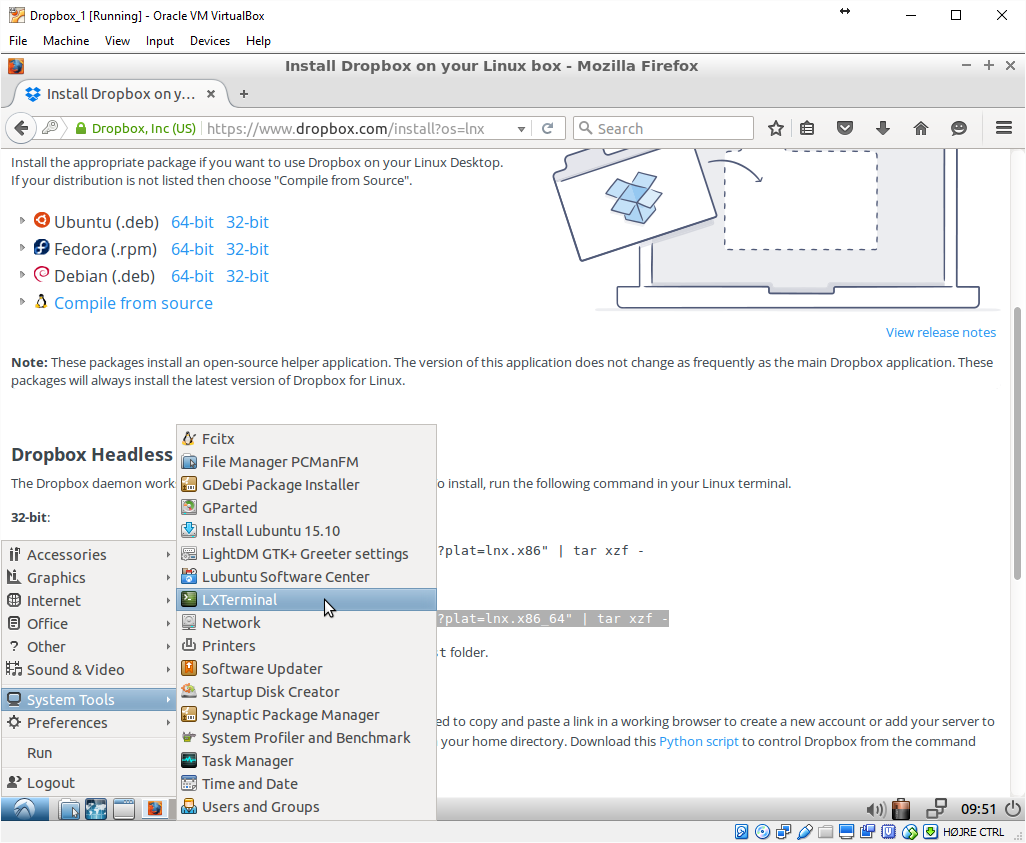
Task: Go to the Firefox home page icon
Action: coord(921,128)
